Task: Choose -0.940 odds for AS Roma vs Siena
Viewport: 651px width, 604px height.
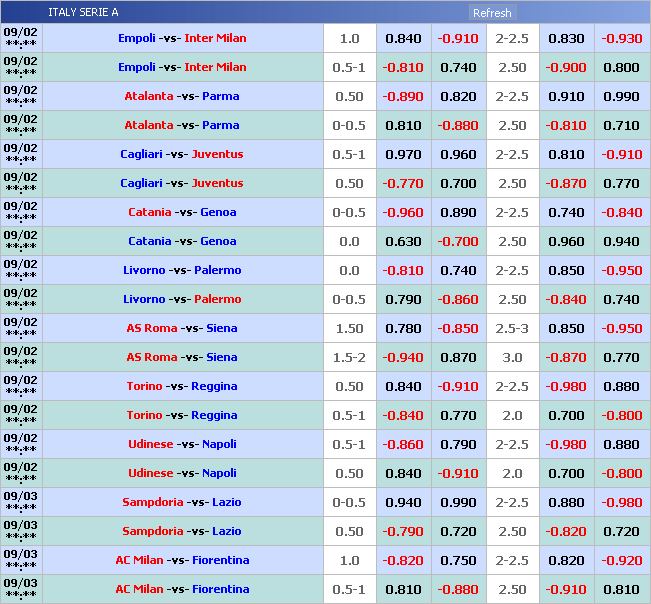Action: [x=403, y=357]
